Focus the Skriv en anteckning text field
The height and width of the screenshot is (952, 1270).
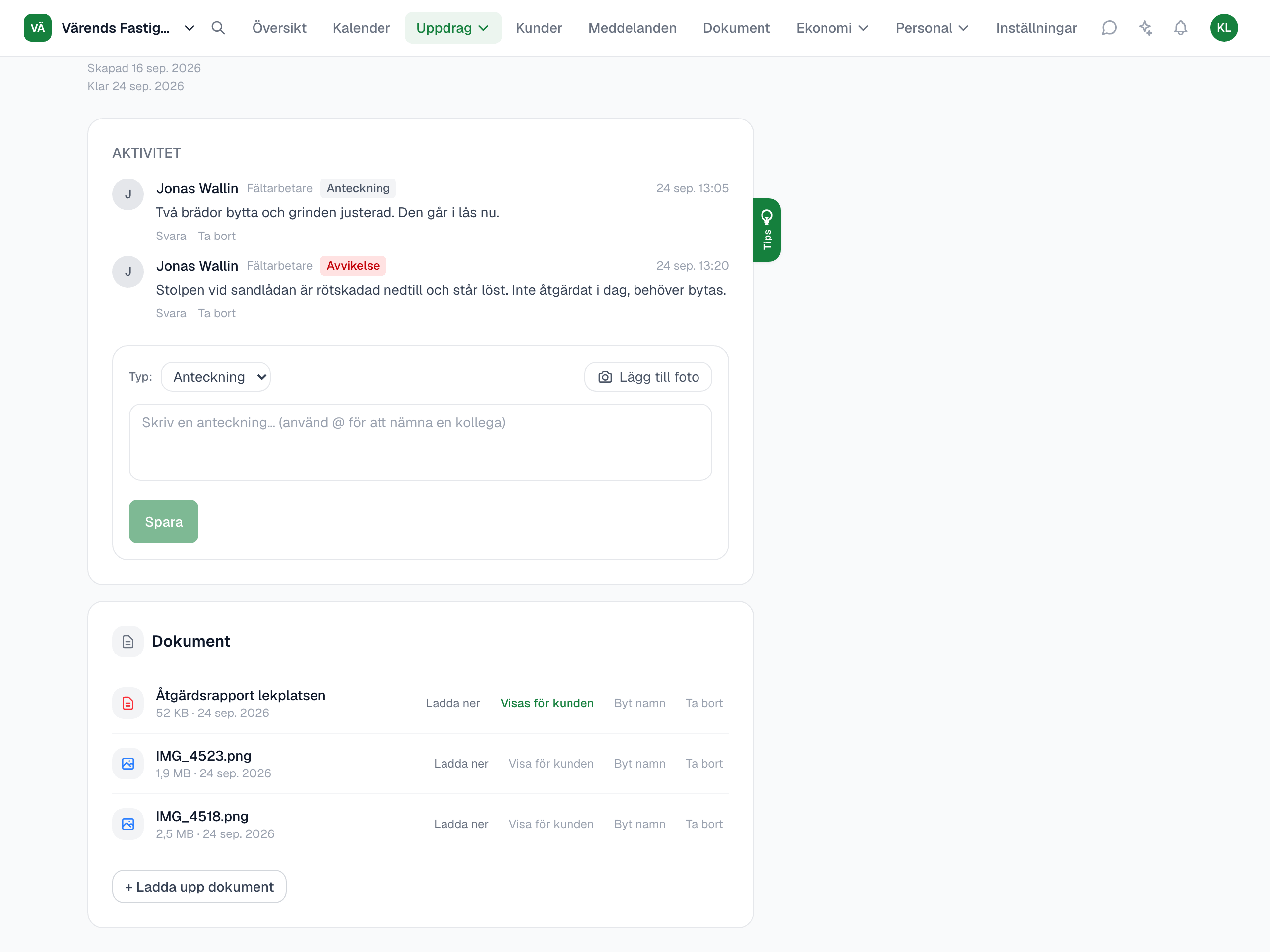pyautogui.click(x=420, y=442)
